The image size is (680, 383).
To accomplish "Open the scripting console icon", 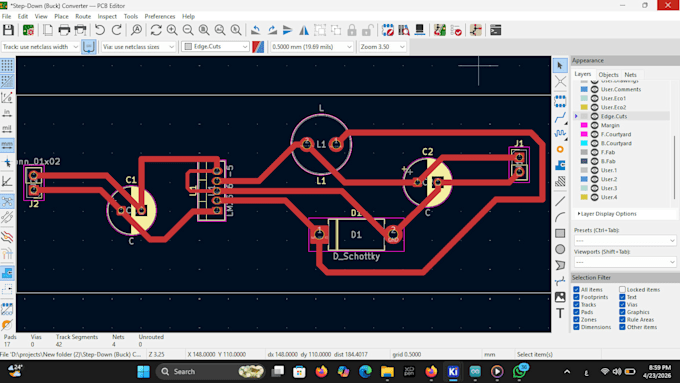I will coord(496,30).
